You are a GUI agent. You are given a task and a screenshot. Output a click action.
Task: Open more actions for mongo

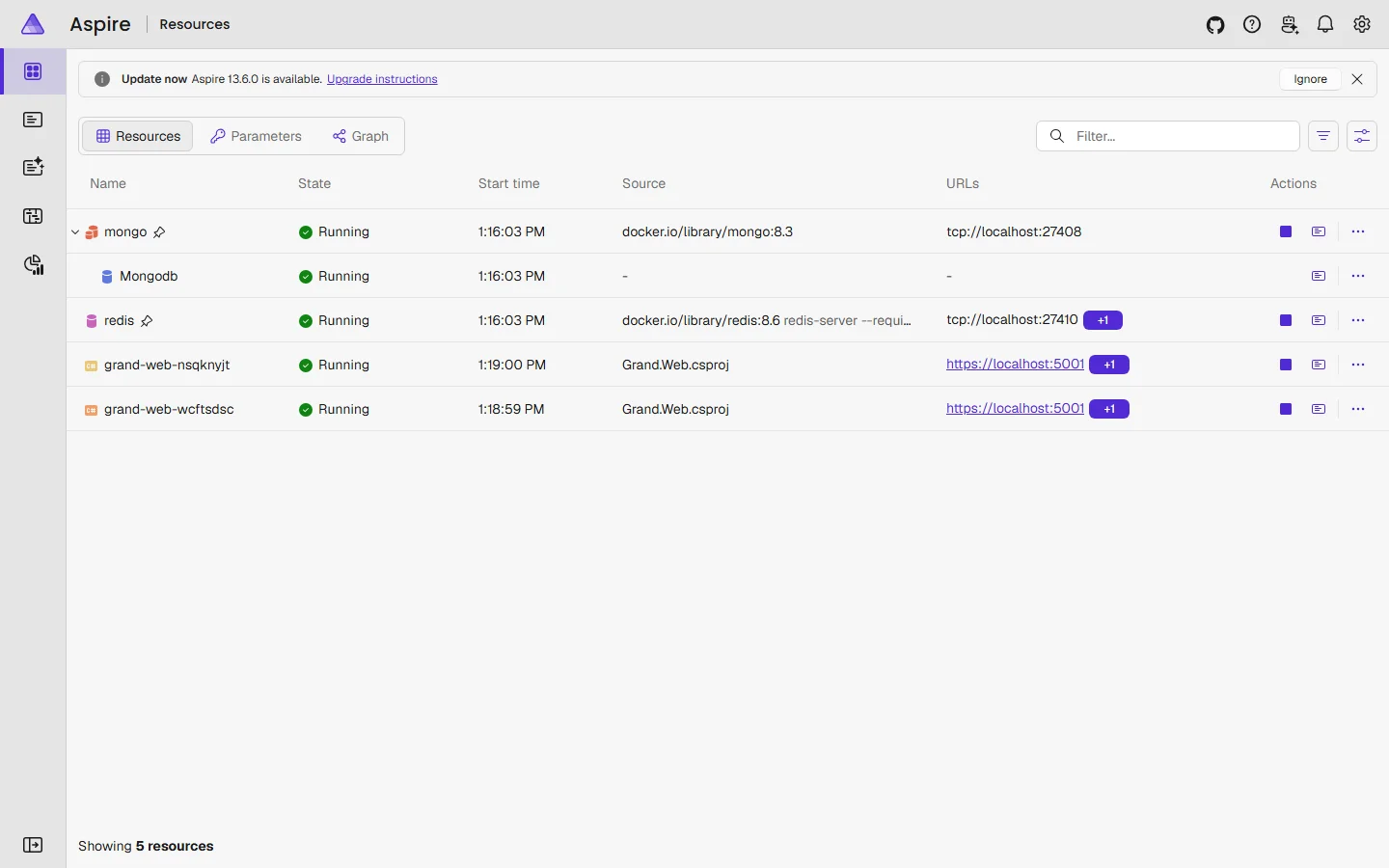tap(1358, 231)
